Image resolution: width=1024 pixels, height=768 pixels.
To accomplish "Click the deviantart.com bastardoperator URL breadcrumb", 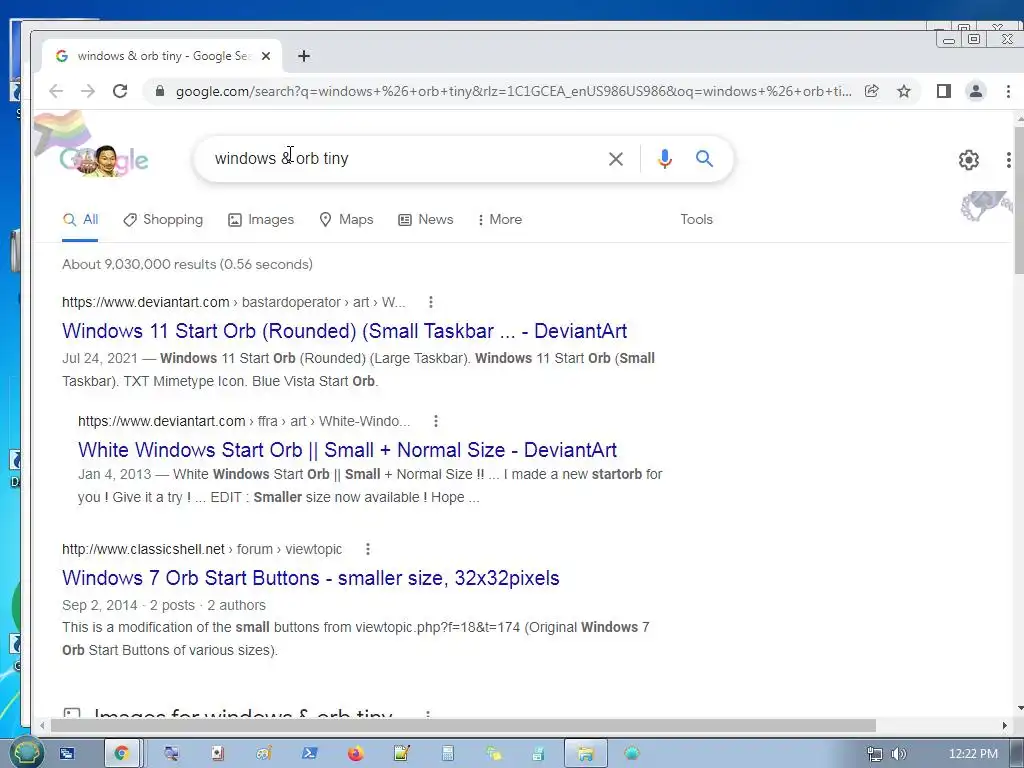I will [234, 302].
